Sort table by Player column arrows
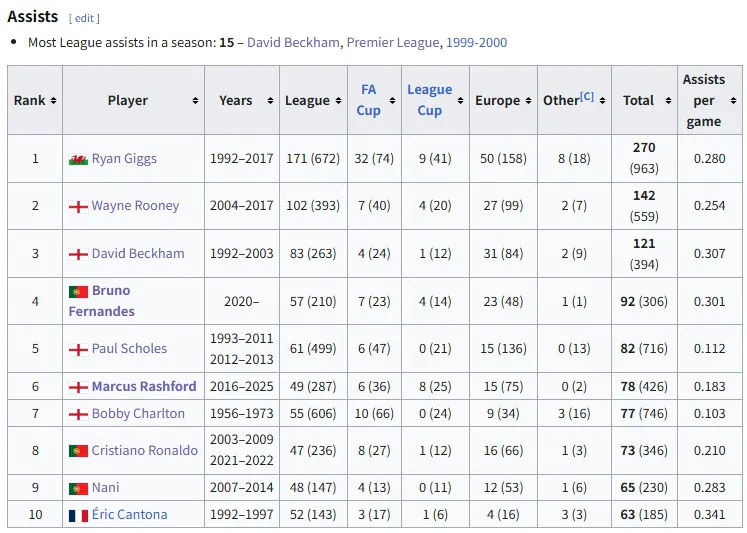747x533 pixels. [x=195, y=101]
